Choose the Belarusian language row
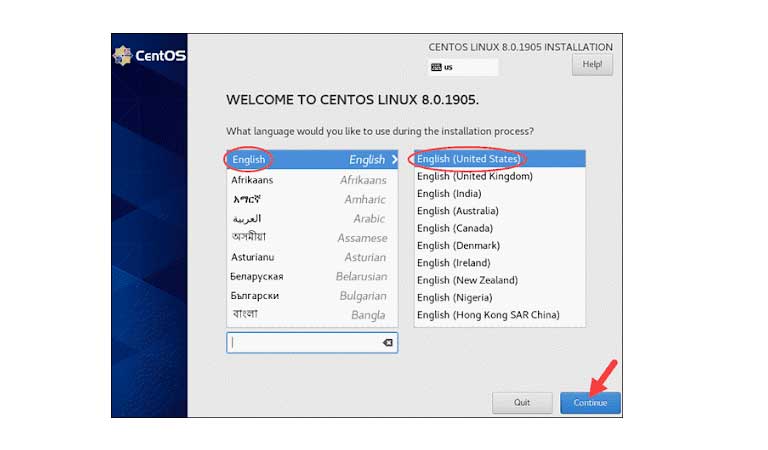The height and width of the screenshot is (450, 768). [x=312, y=276]
